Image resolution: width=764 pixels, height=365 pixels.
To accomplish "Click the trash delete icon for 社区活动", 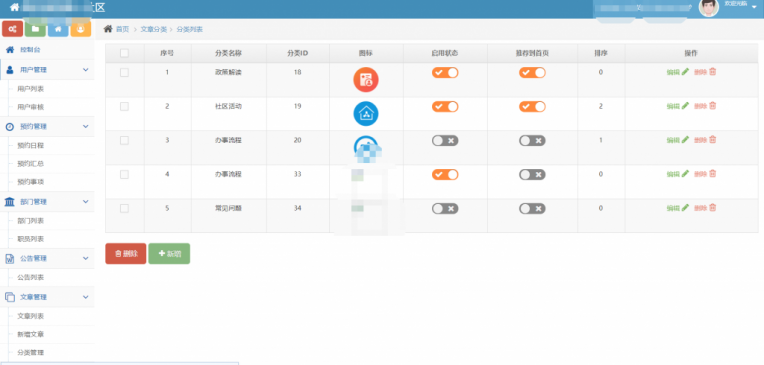I will [x=712, y=106].
